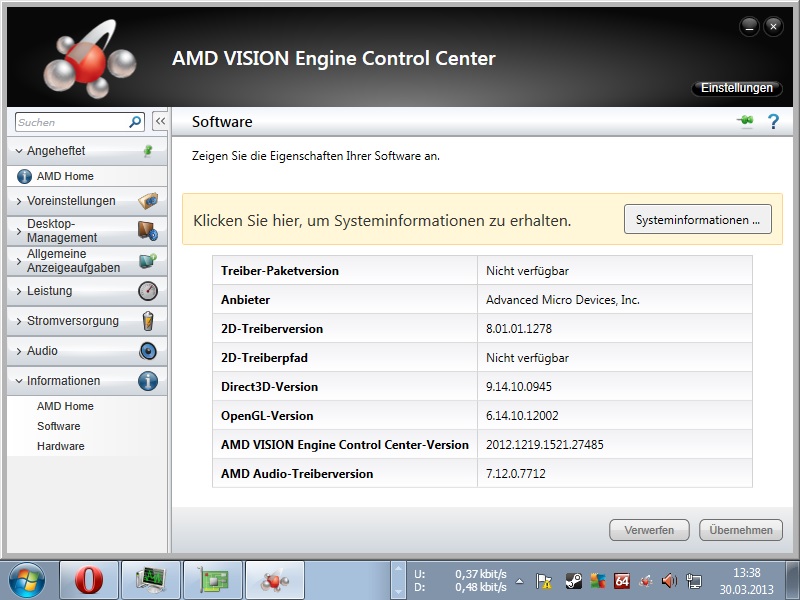Select Hardware under Informationen

[61, 446]
